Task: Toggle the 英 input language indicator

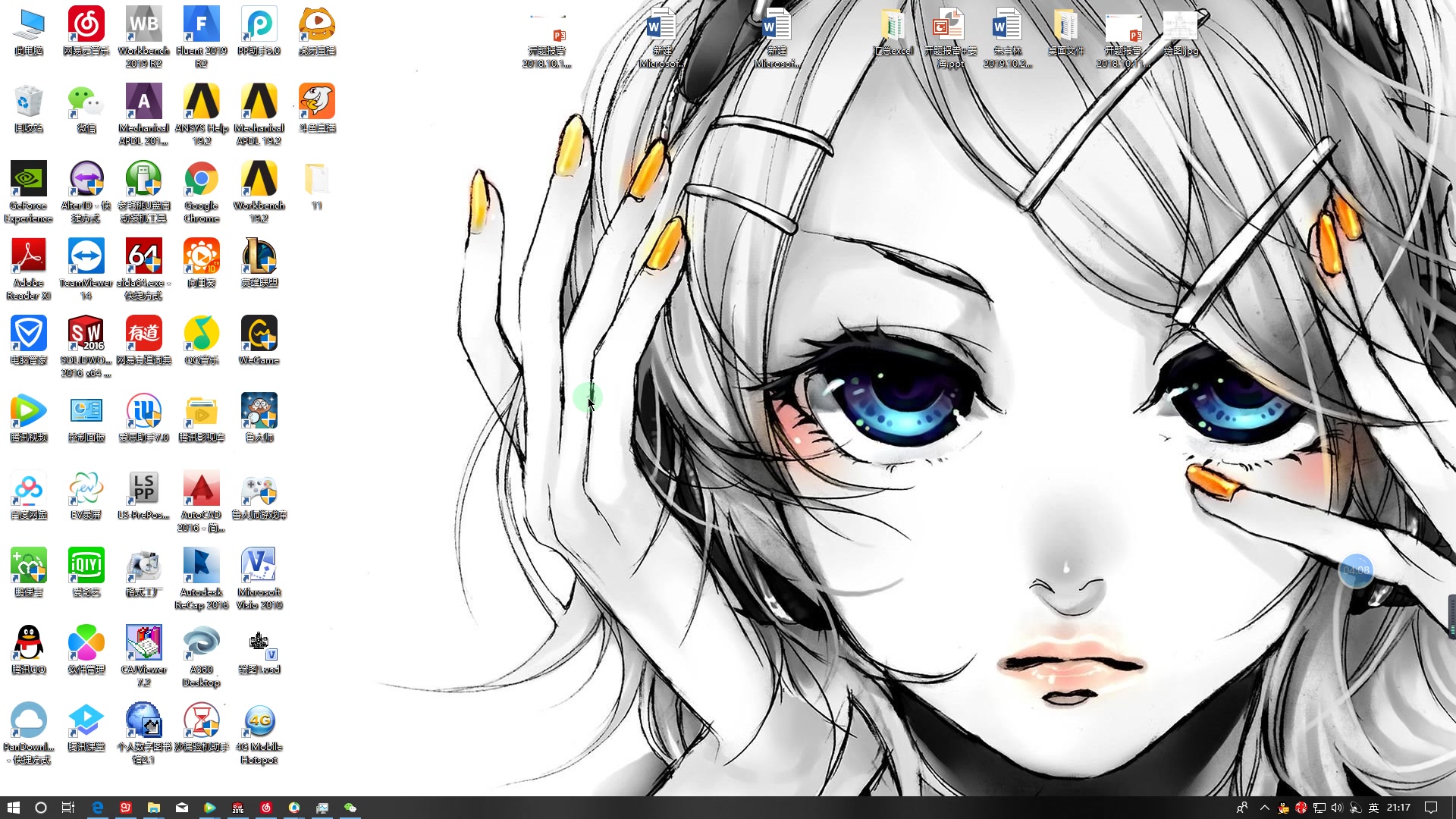Action: [1373, 808]
